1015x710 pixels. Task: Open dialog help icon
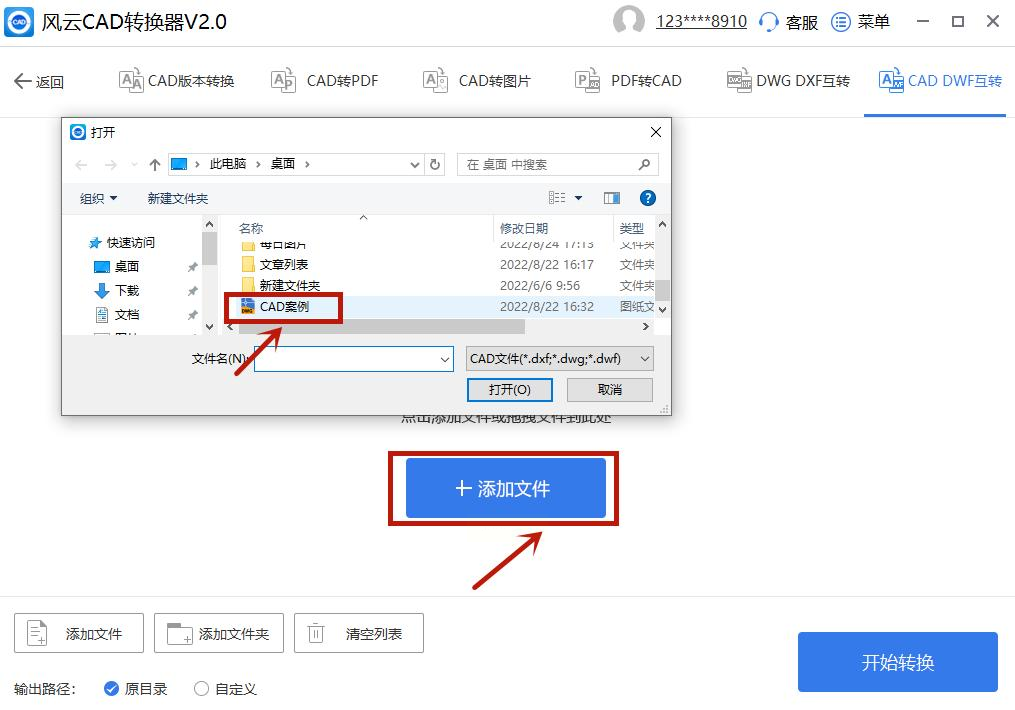pyautogui.click(x=647, y=198)
